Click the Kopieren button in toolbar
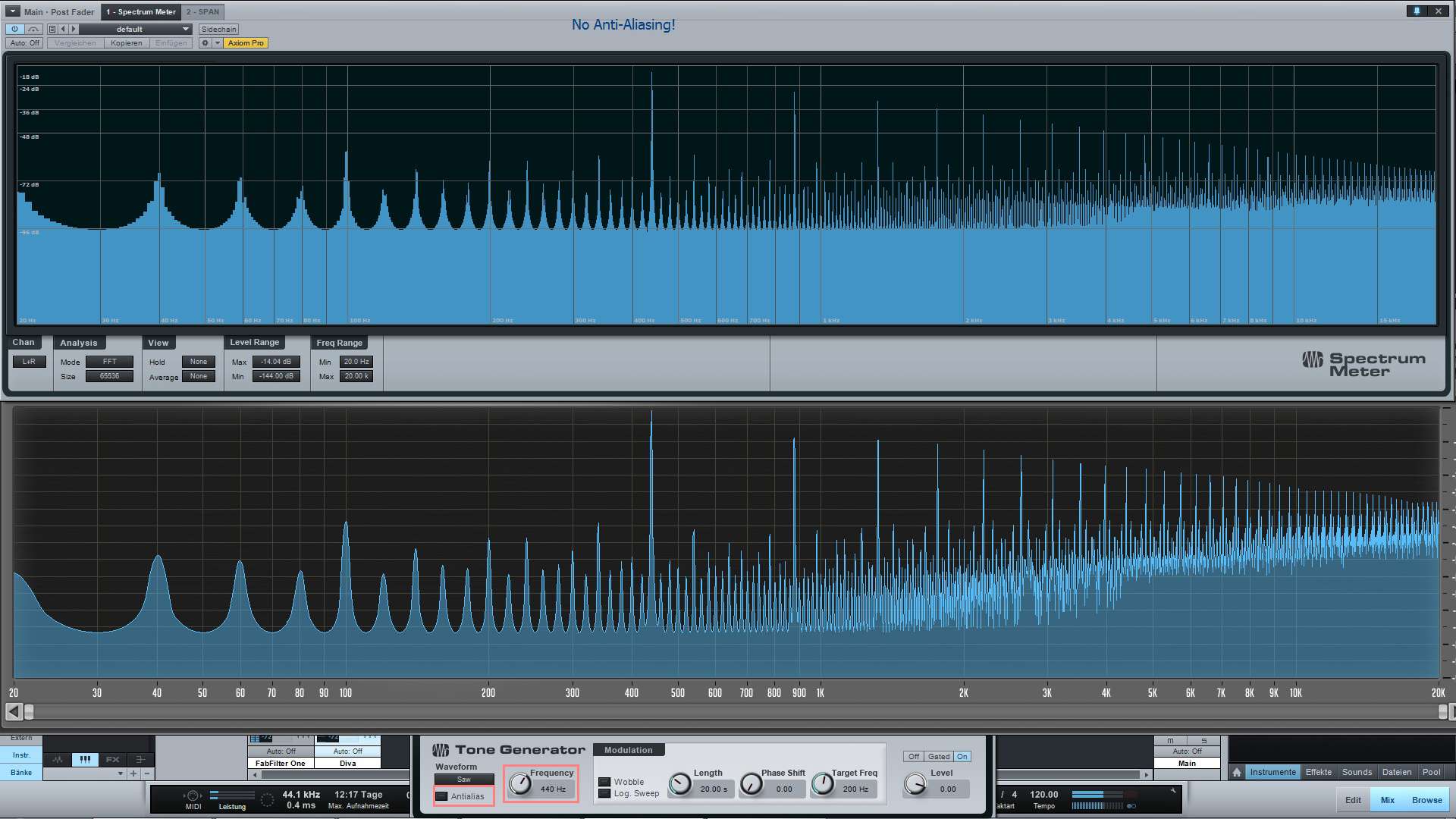1456x819 pixels. tap(125, 43)
